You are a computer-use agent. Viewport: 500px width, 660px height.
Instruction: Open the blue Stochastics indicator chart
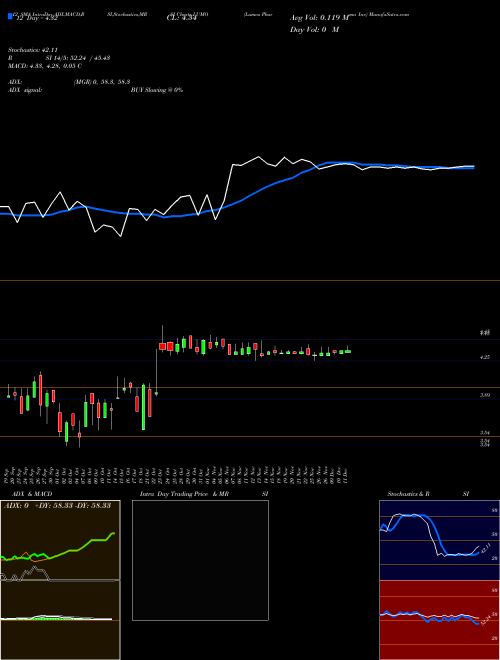[x=439, y=540]
